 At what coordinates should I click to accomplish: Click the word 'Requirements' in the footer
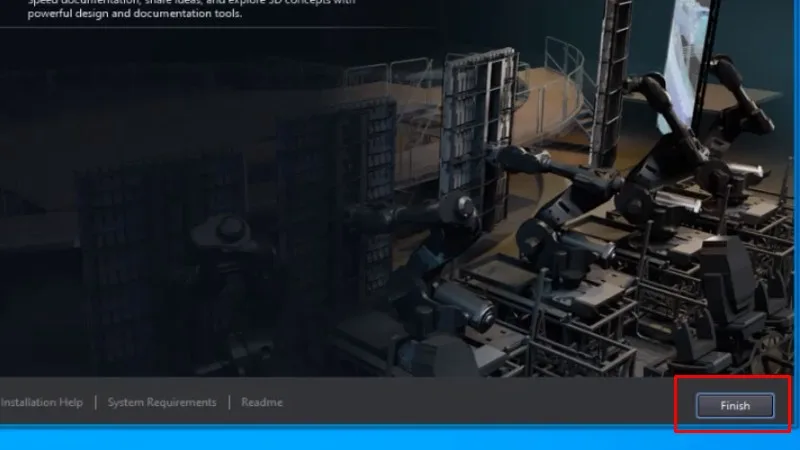tap(182, 402)
